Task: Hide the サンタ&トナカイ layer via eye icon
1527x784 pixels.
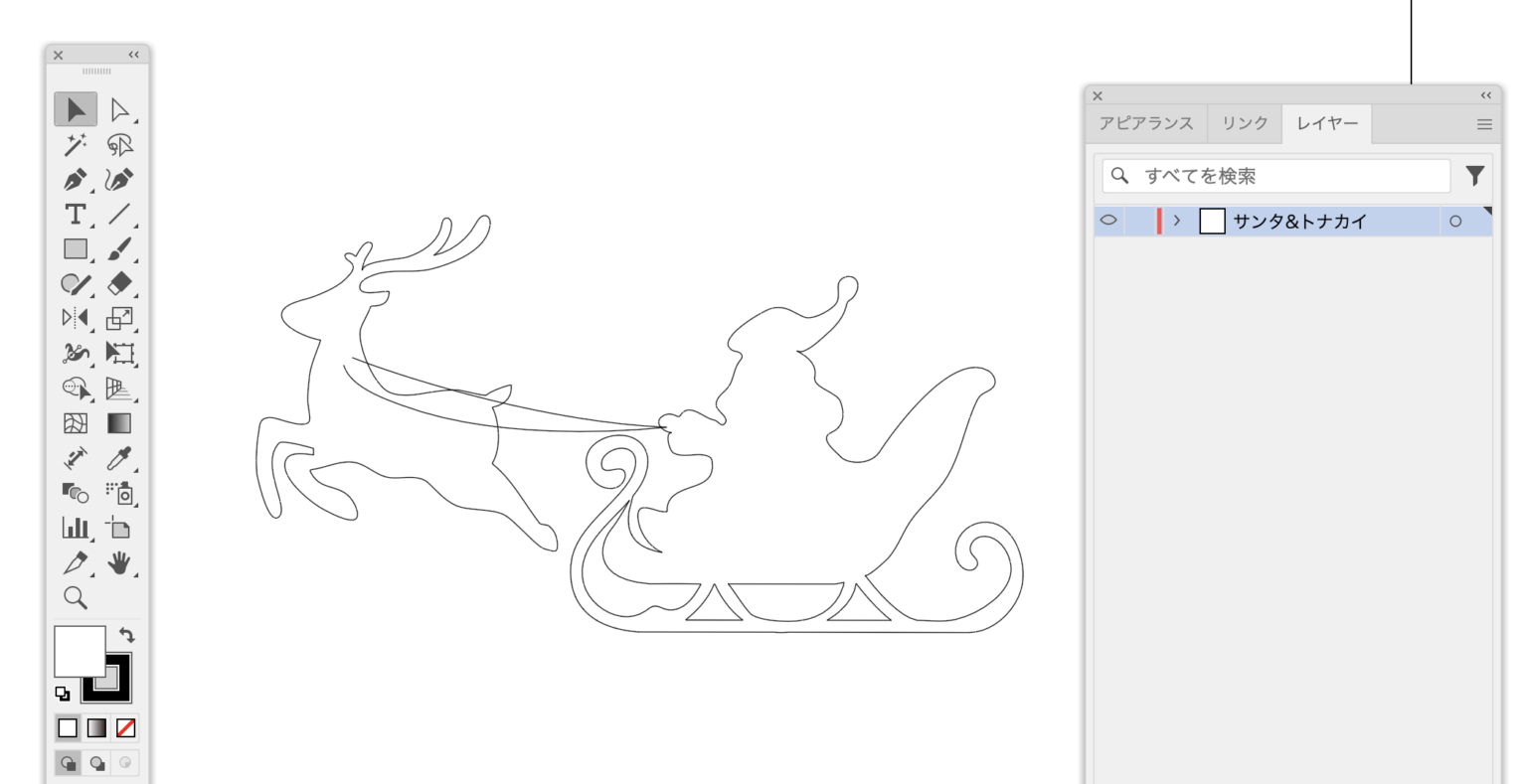Action: click(x=1108, y=221)
